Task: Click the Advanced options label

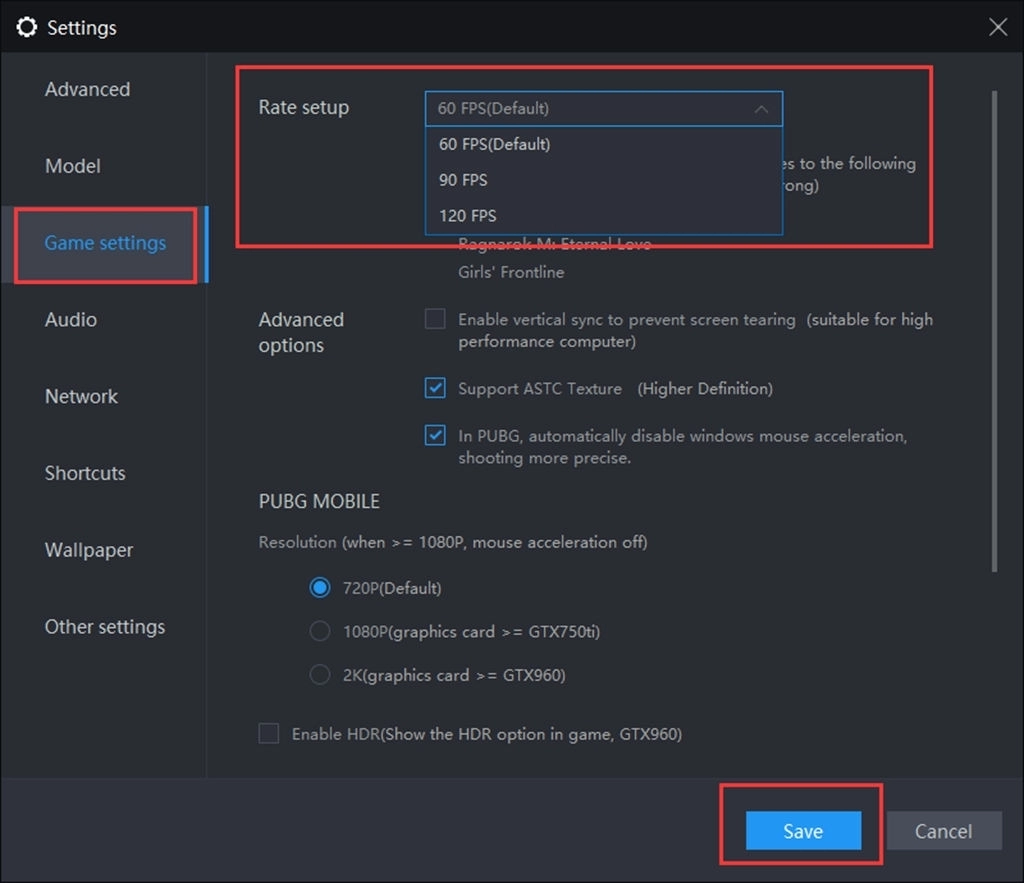Action: 301,332
